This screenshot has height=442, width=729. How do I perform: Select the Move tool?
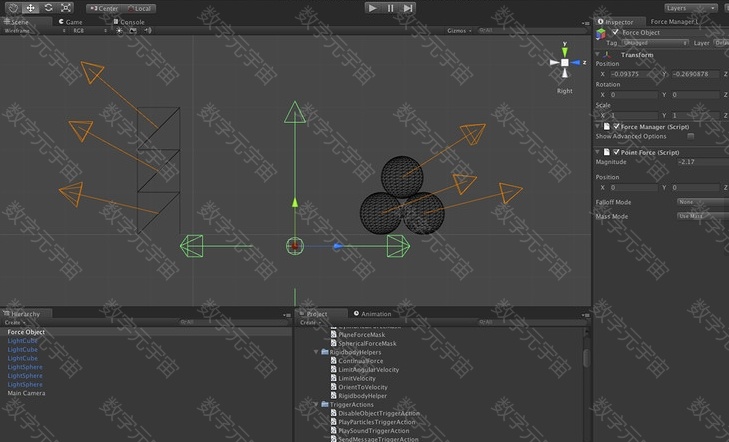pyautogui.click(x=31, y=8)
